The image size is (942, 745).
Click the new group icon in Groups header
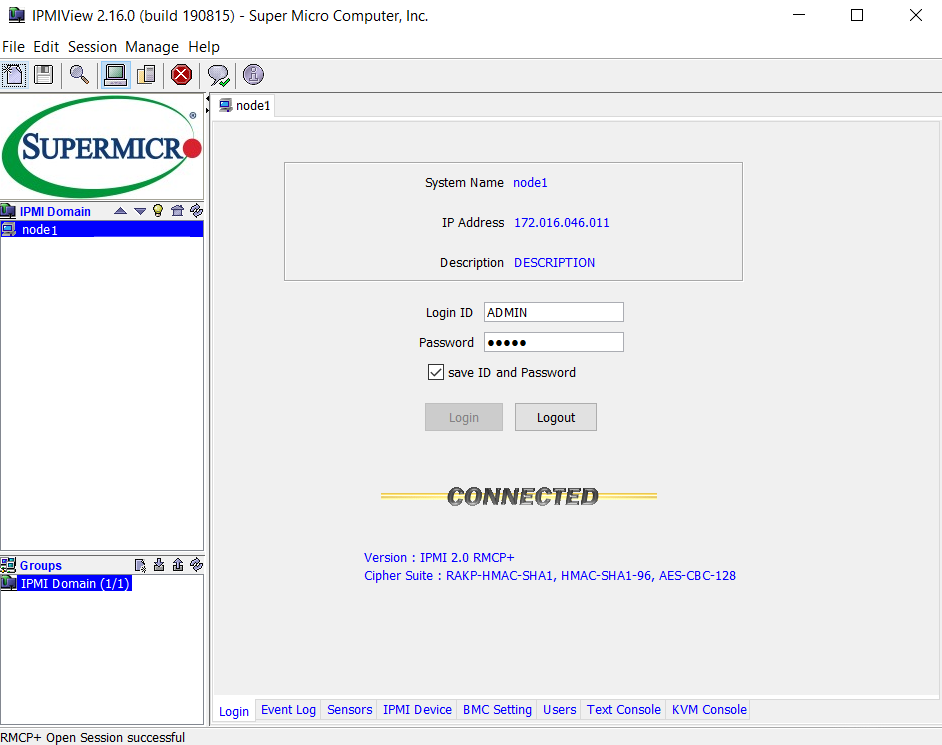(140, 565)
